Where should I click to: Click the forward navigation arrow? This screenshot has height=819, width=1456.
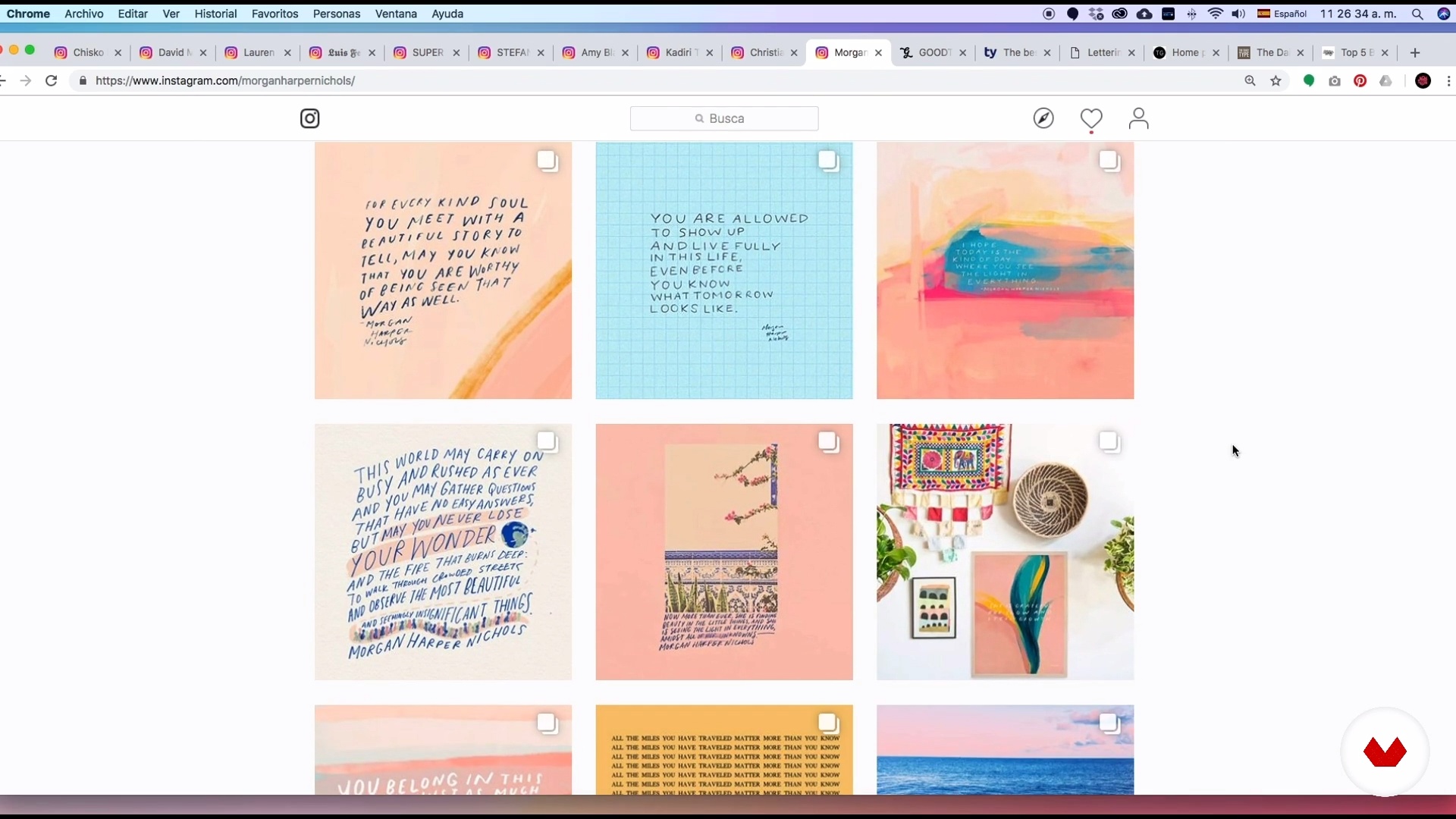tap(25, 80)
